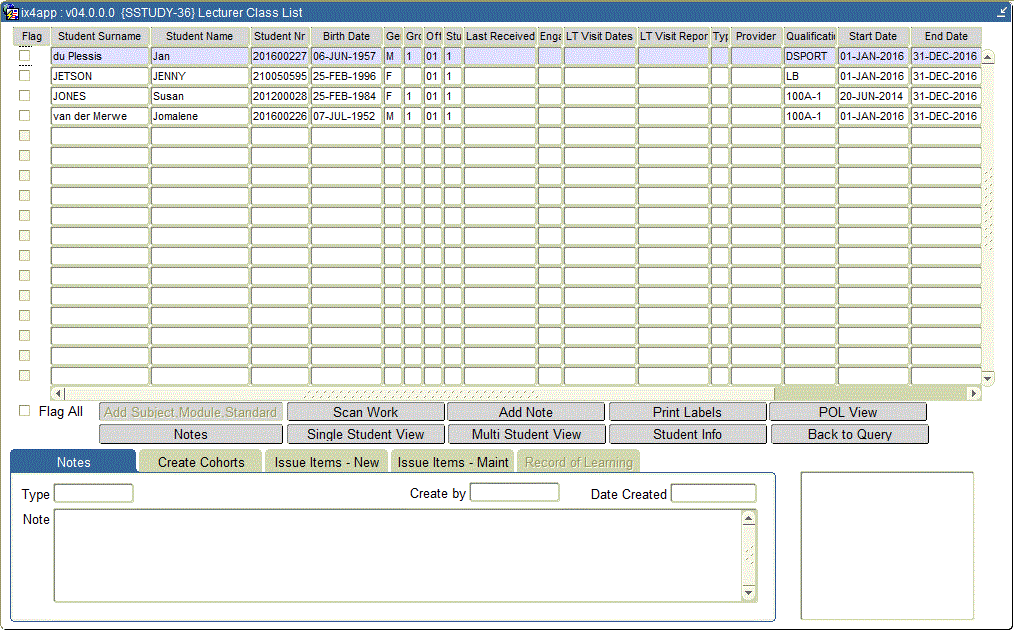Open the Issue Items - Maint tab
Screen dimensions: 1017x633
(453, 462)
